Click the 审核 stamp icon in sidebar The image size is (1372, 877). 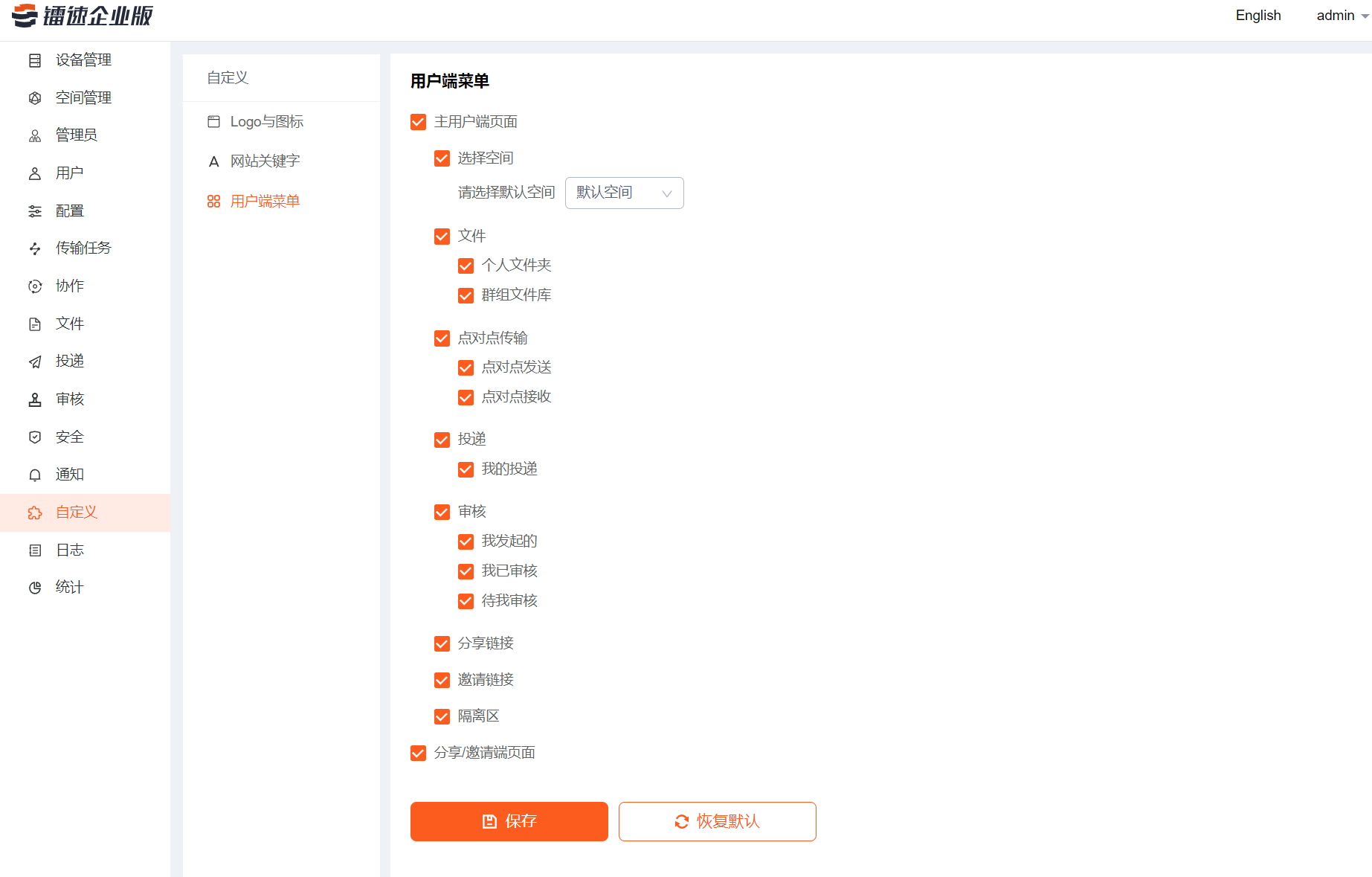35,399
